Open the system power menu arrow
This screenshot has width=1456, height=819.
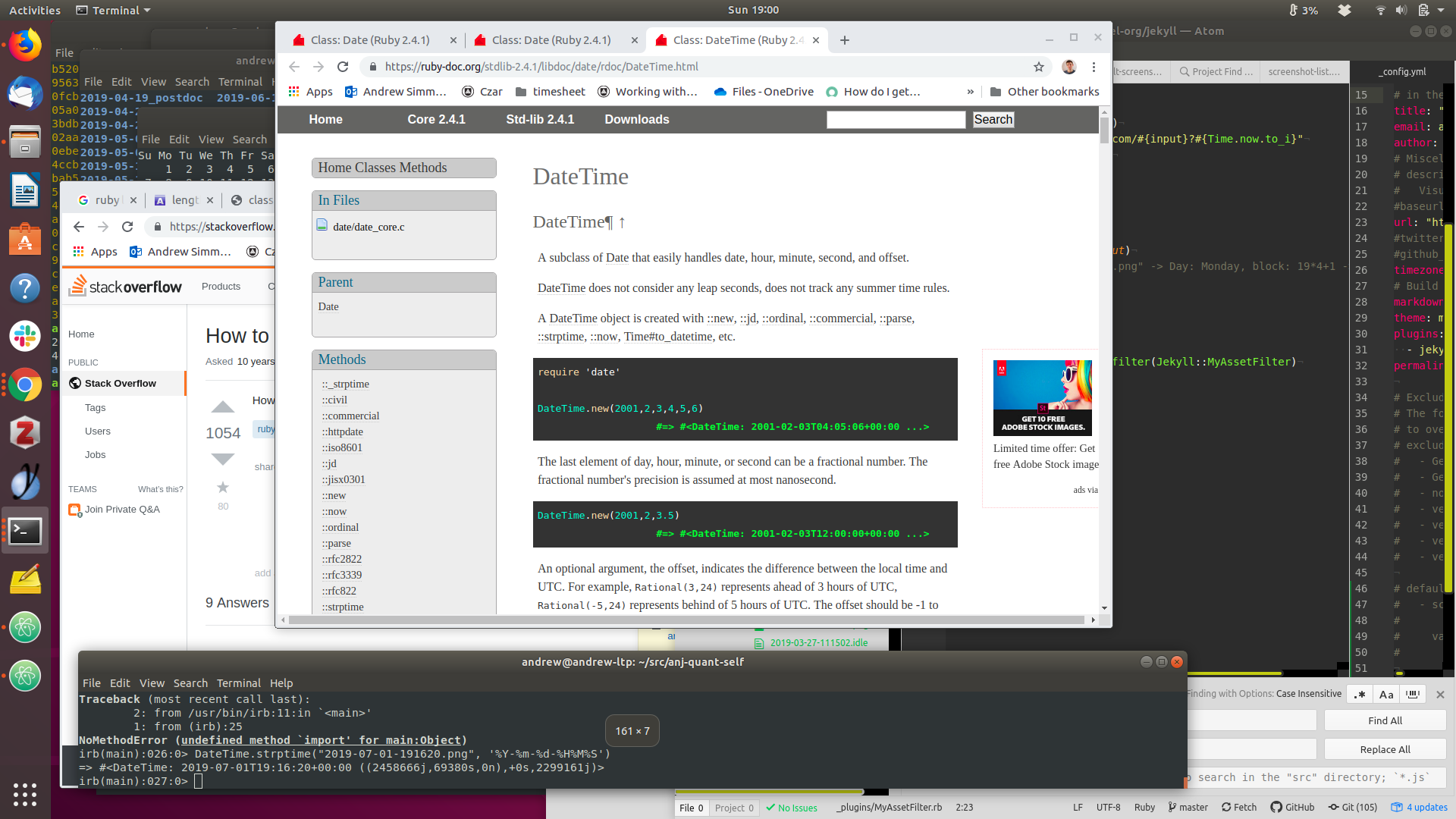coord(1442,10)
